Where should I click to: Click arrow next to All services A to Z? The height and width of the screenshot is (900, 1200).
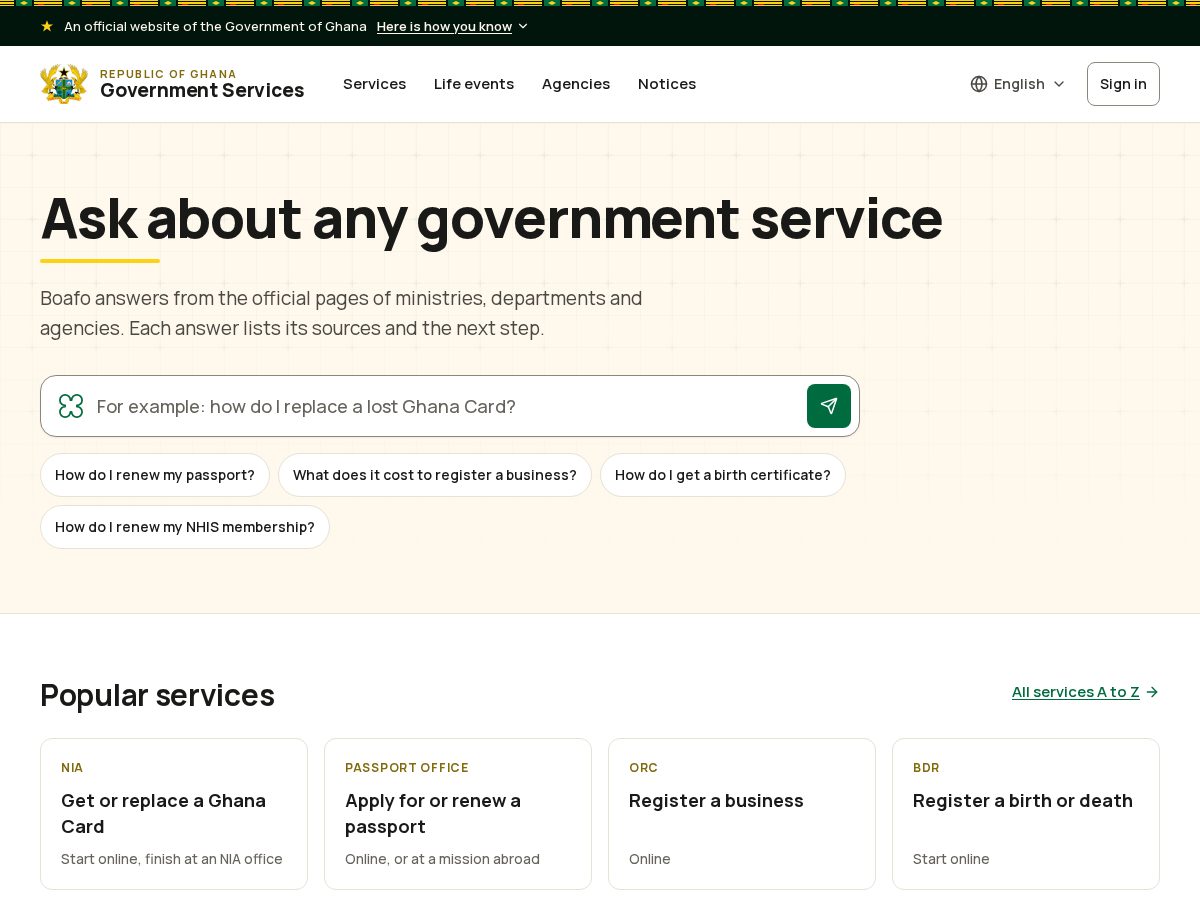click(x=1152, y=692)
